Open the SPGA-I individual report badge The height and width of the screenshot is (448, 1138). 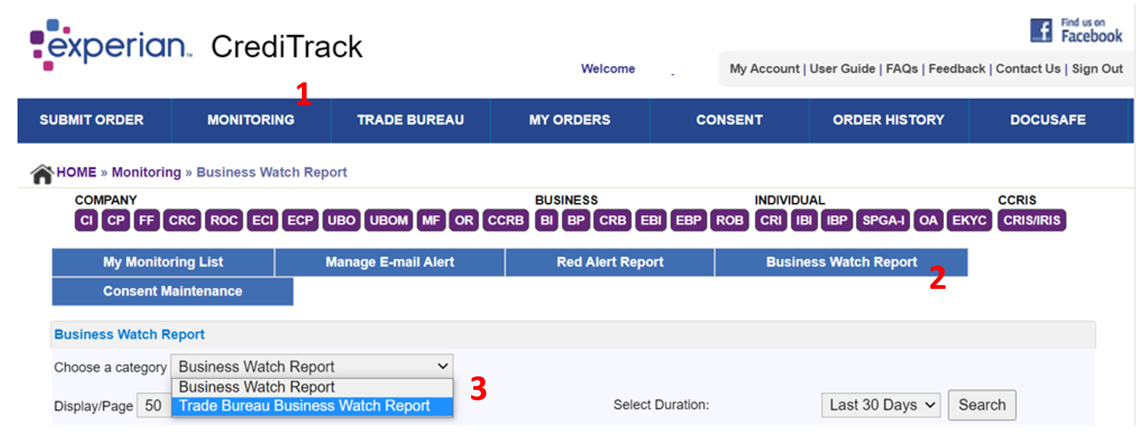[883, 220]
